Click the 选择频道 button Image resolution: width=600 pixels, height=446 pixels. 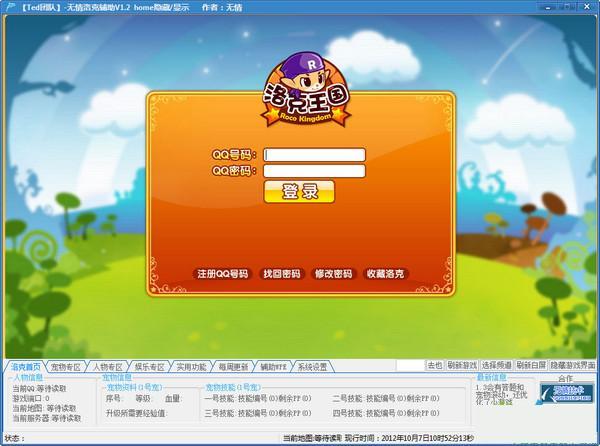[496, 365]
